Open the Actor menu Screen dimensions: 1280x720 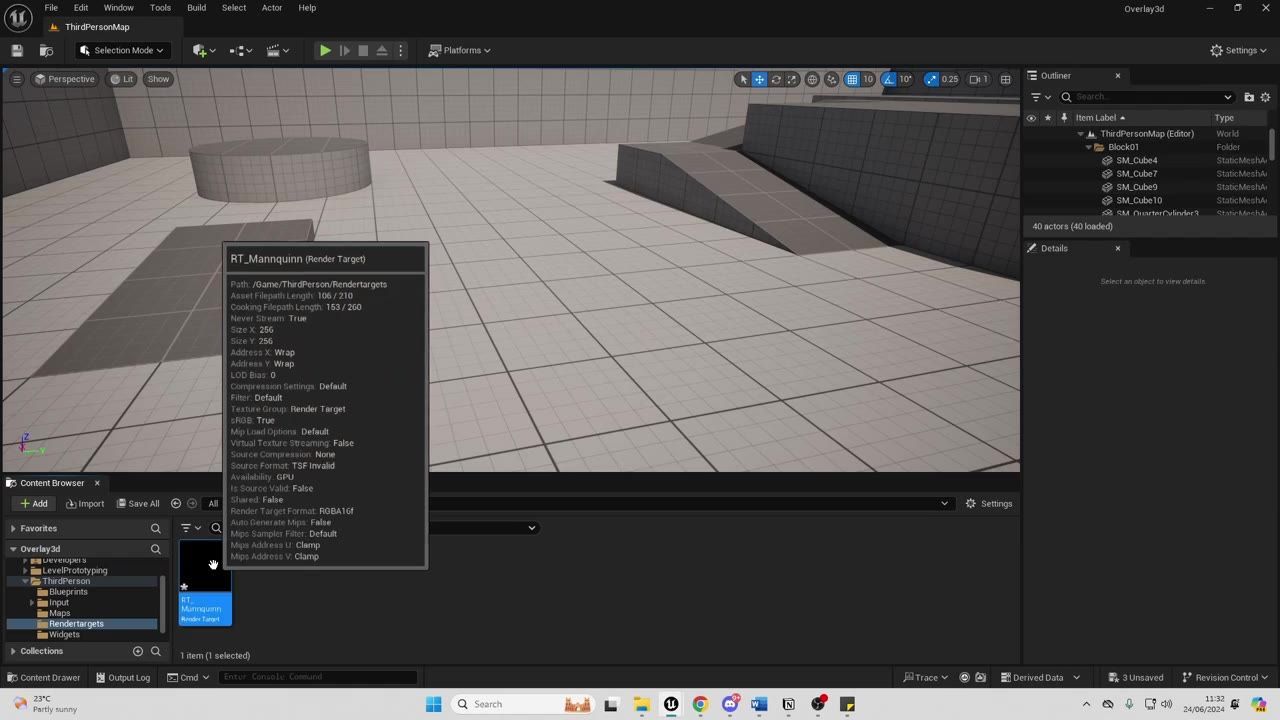click(x=272, y=8)
